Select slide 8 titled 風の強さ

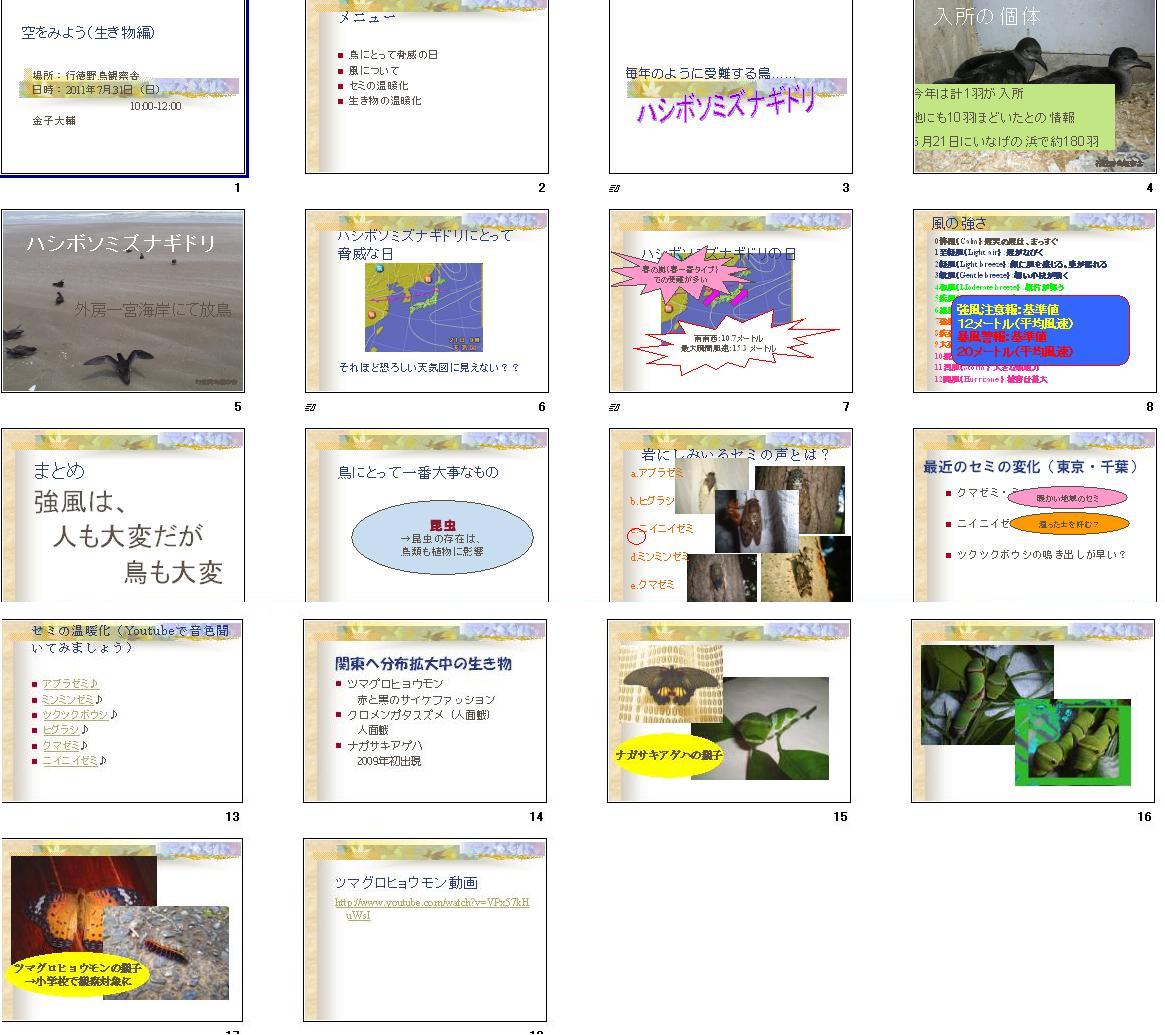pyautogui.click(x=1034, y=301)
